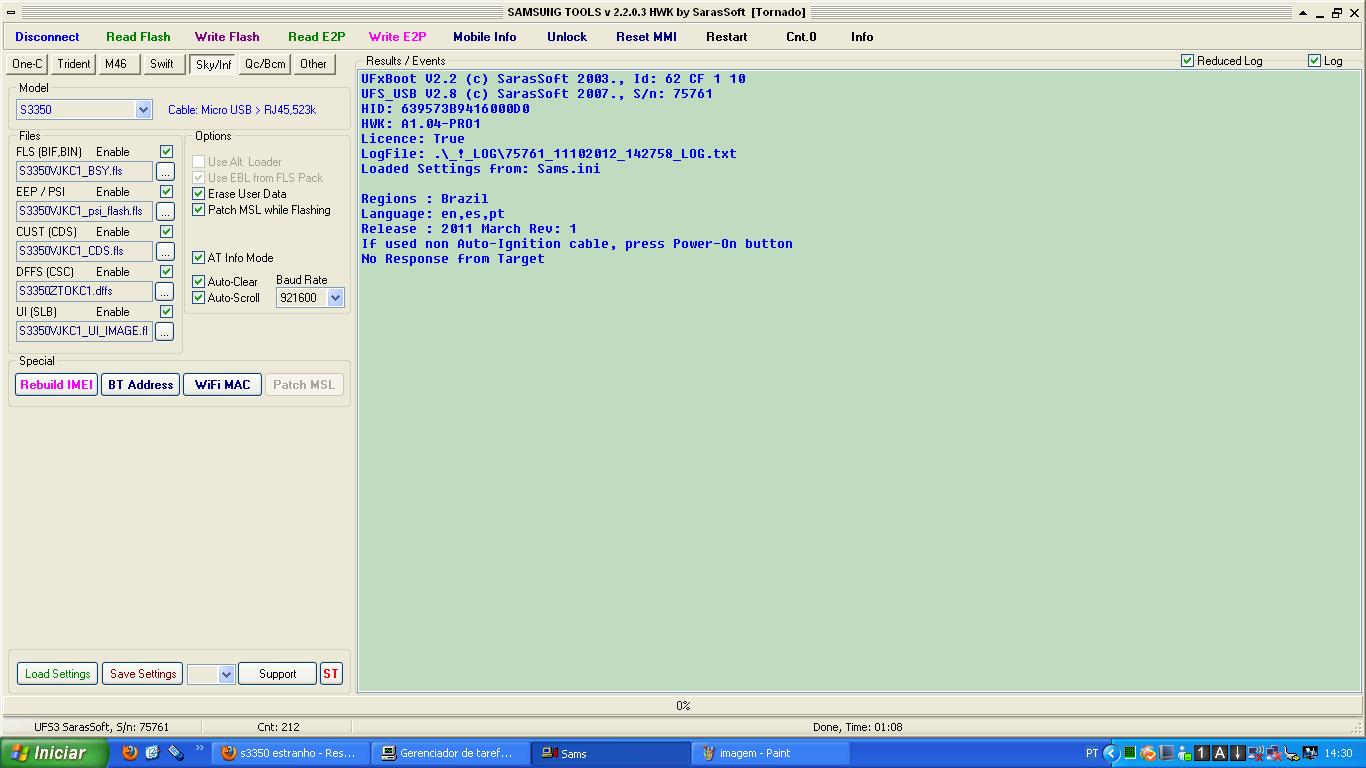Click the Save Settings button
The image size is (1366, 768).
(x=143, y=674)
